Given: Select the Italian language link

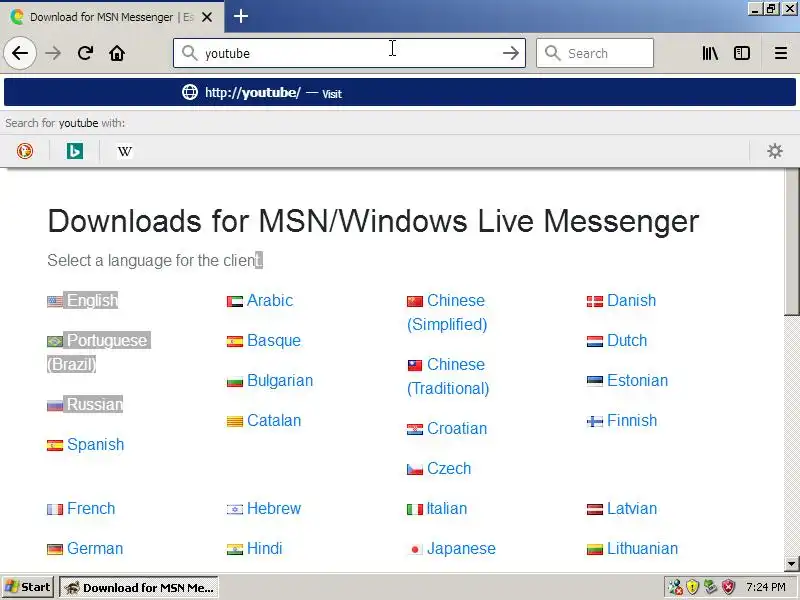Looking at the screenshot, I should [x=446, y=509].
